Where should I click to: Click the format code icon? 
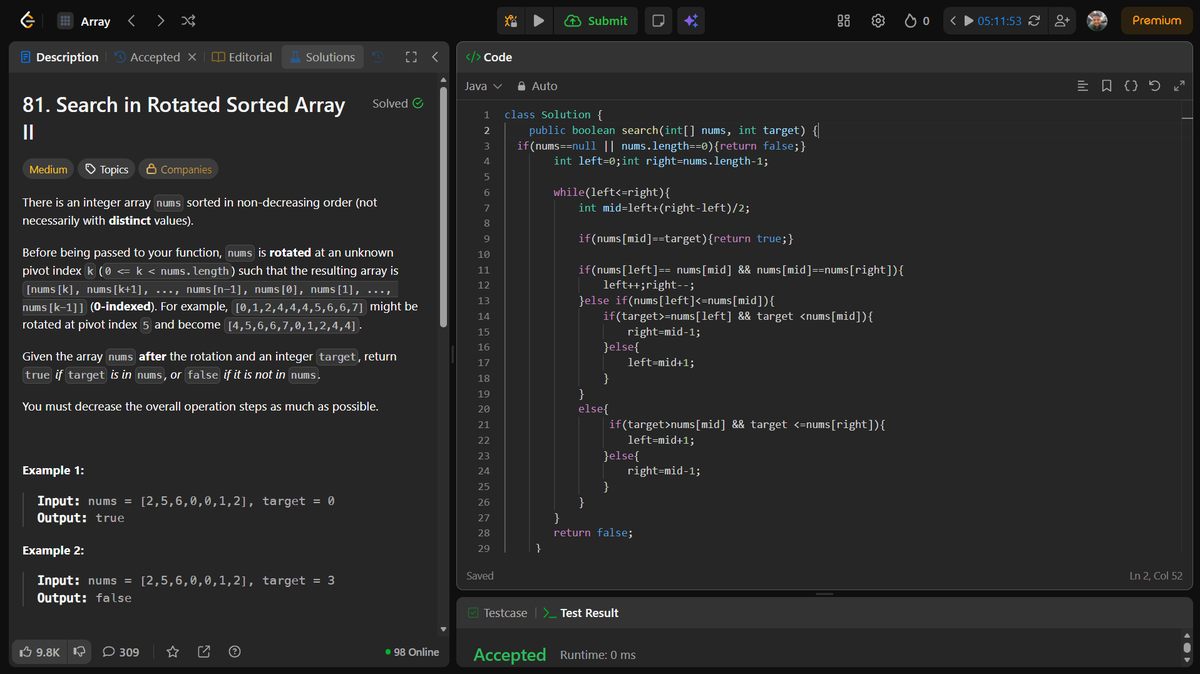coord(1083,86)
